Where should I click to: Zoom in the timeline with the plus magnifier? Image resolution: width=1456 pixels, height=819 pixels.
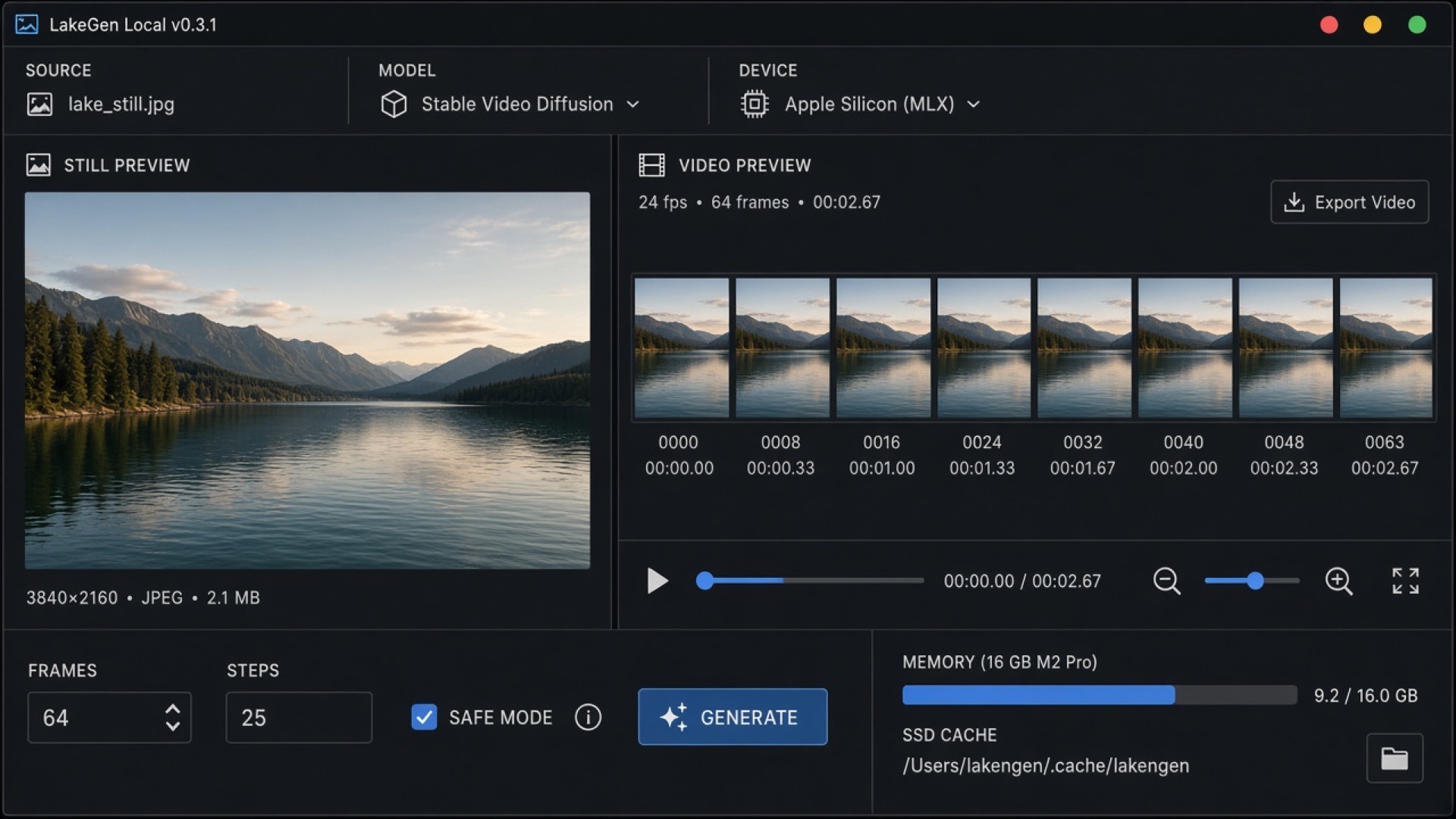click(x=1338, y=581)
